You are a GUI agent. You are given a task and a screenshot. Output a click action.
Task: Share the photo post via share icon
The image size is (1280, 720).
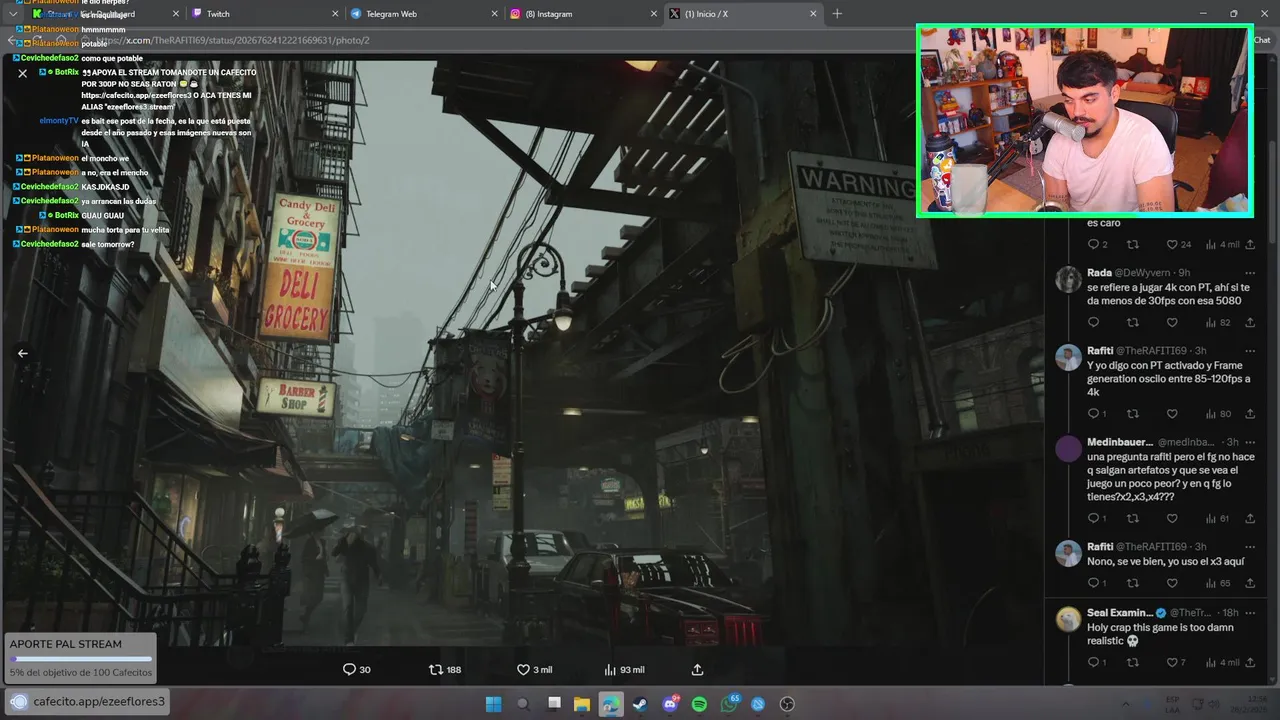698,670
